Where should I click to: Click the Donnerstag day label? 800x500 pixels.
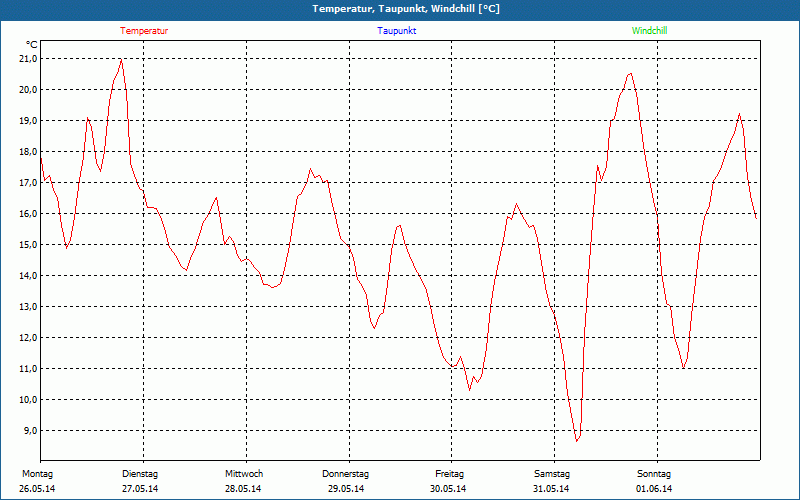345,474
